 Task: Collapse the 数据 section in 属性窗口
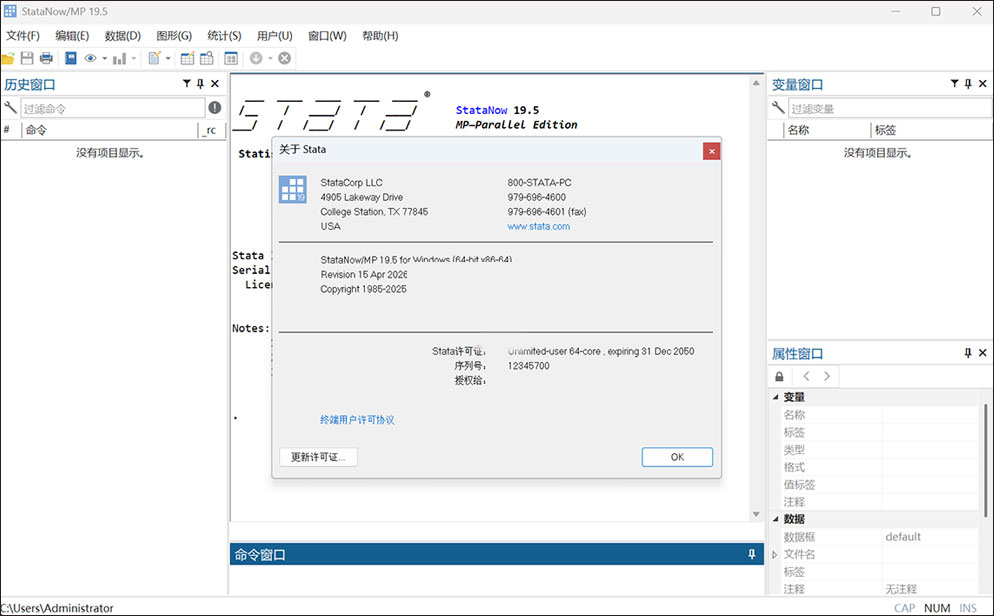775,519
